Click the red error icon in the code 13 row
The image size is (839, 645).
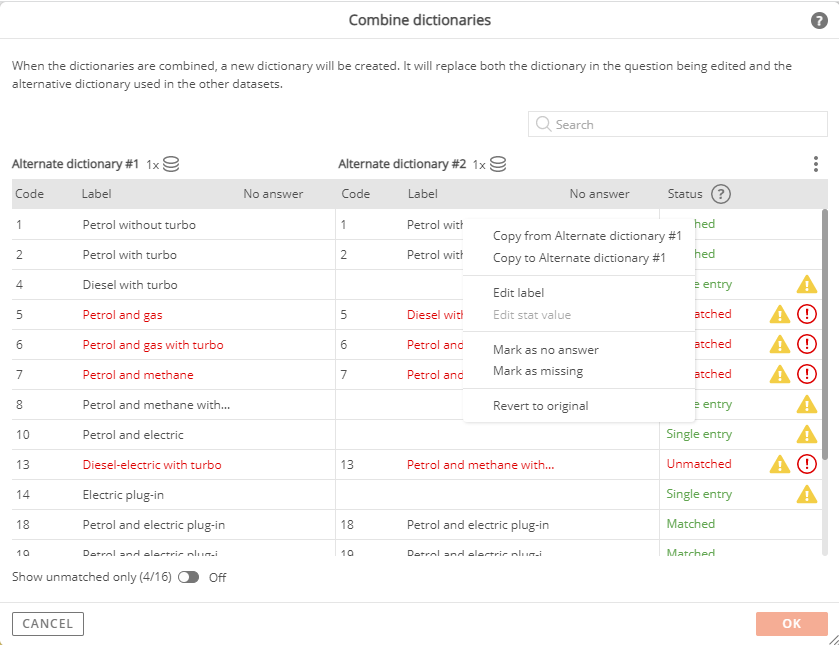point(806,464)
